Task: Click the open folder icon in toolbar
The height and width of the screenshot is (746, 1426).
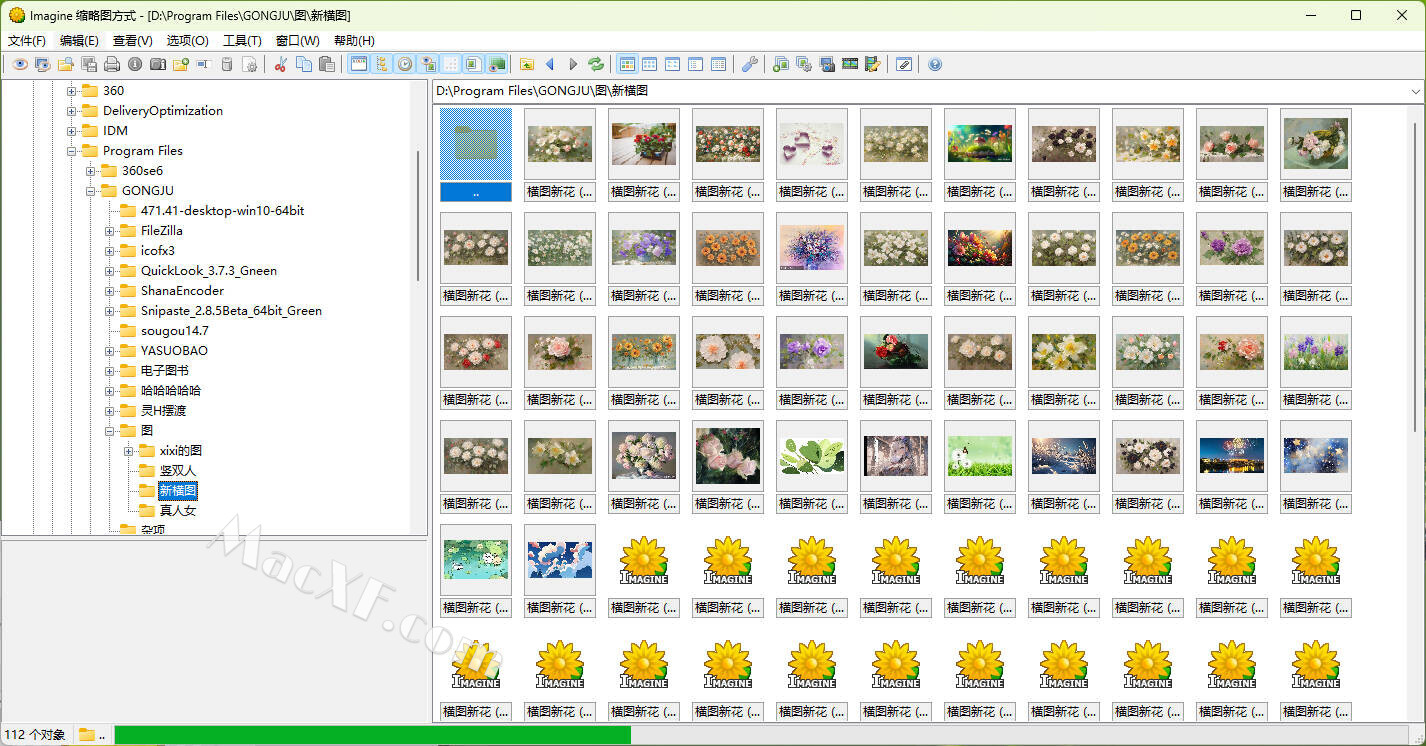Action: click(65, 64)
